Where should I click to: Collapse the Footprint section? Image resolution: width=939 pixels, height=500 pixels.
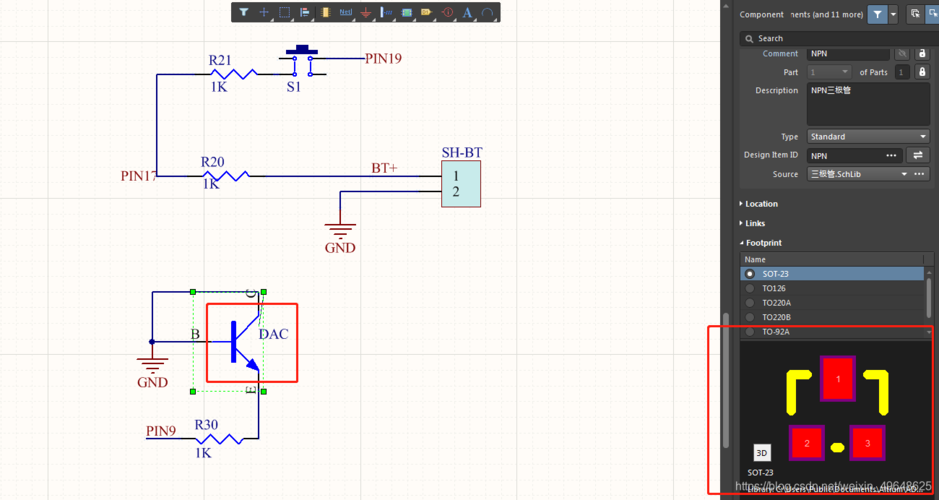761,243
